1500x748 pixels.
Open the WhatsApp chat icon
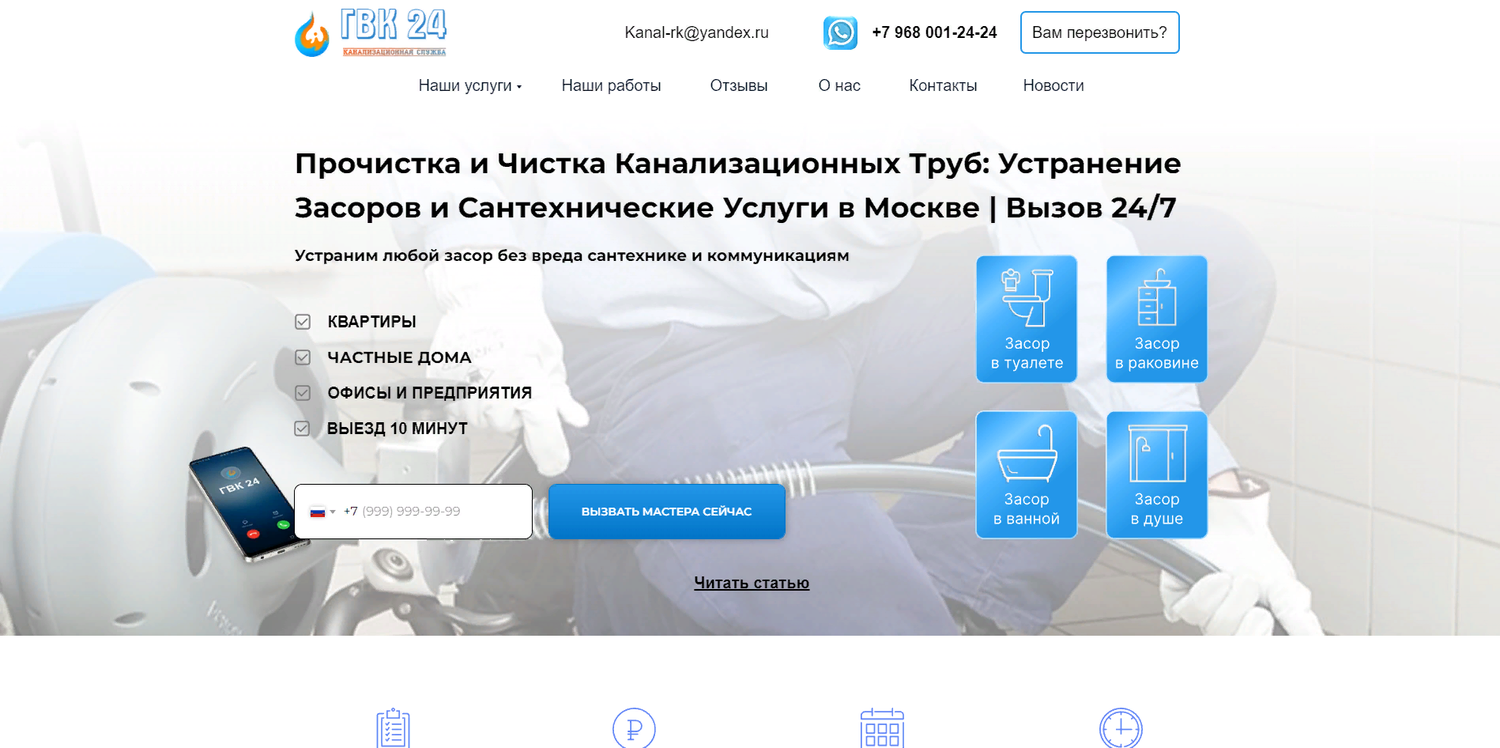pos(840,33)
